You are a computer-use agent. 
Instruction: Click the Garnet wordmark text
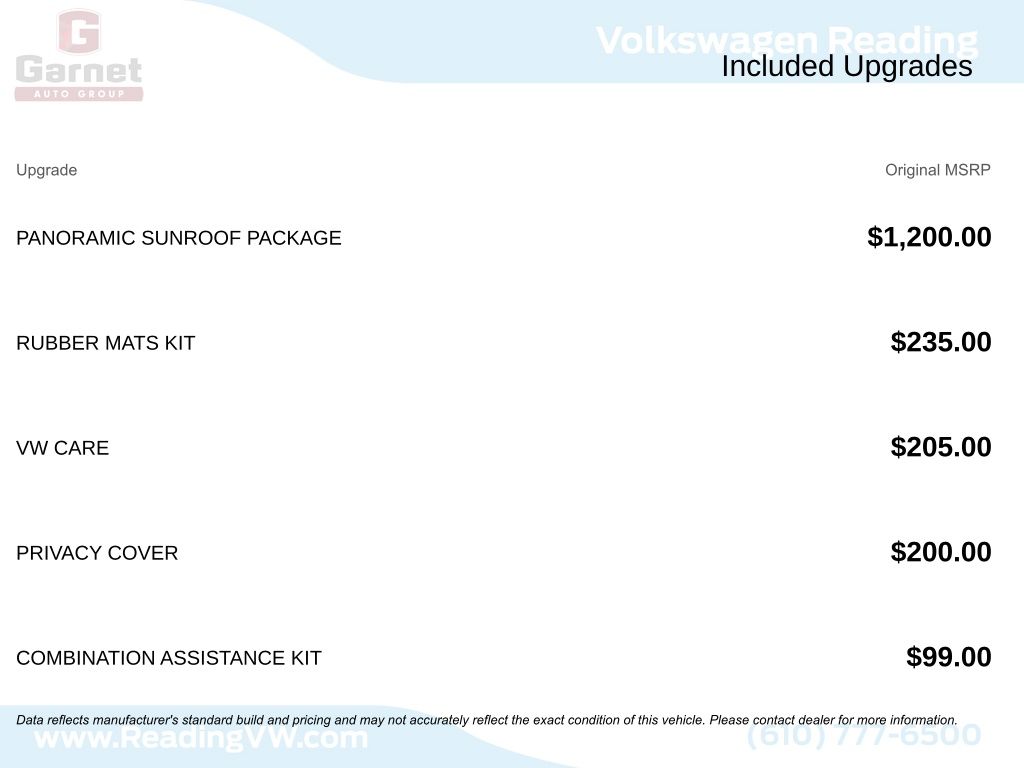(79, 71)
